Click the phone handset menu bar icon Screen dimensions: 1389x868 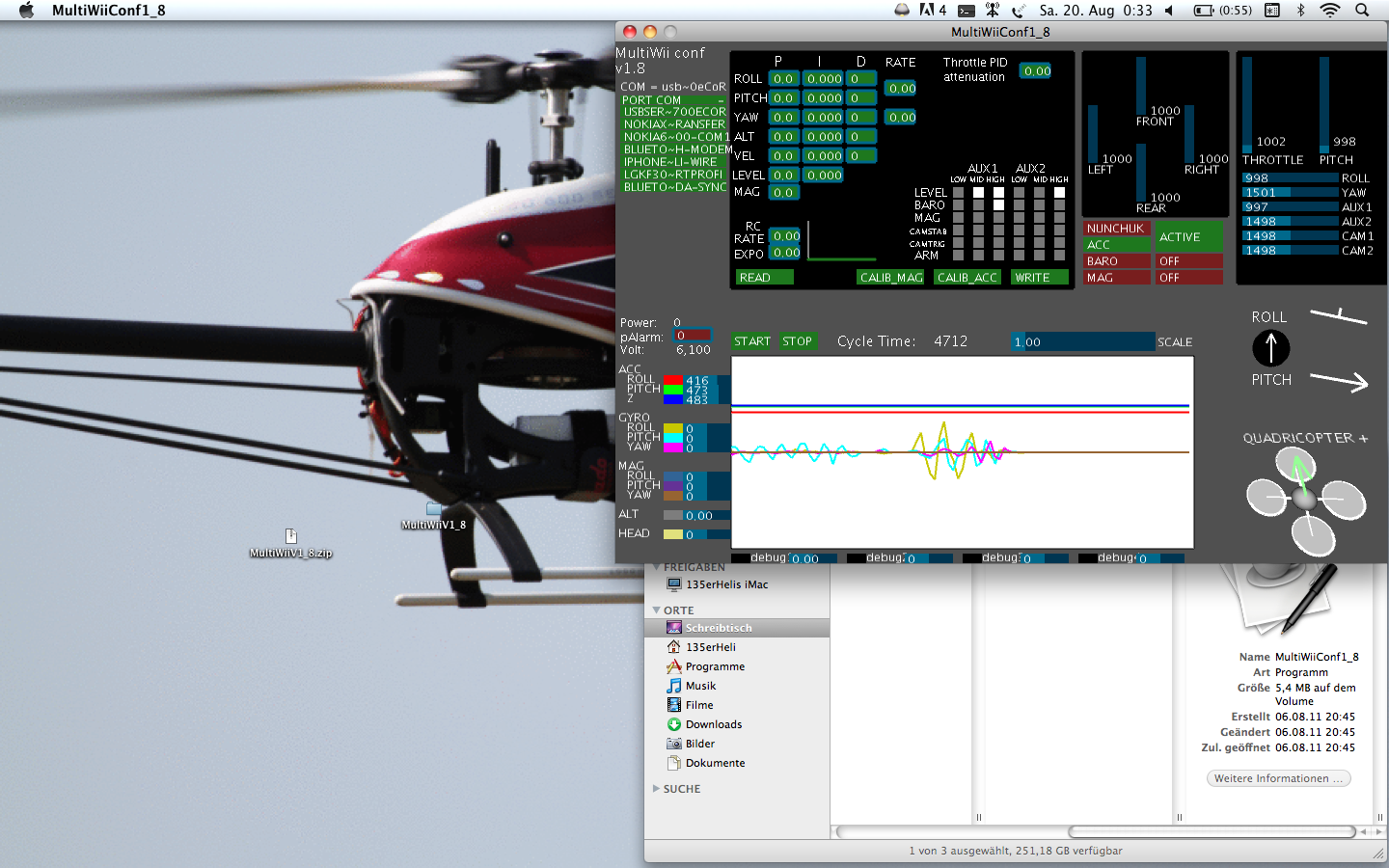coord(1019,11)
